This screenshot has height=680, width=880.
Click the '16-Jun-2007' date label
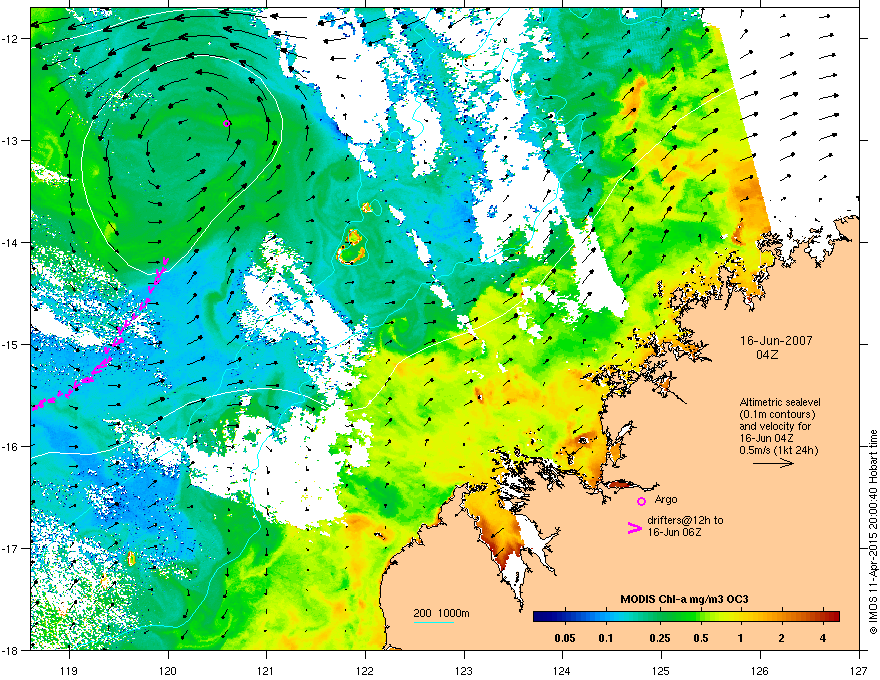pyautogui.click(x=776, y=341)
